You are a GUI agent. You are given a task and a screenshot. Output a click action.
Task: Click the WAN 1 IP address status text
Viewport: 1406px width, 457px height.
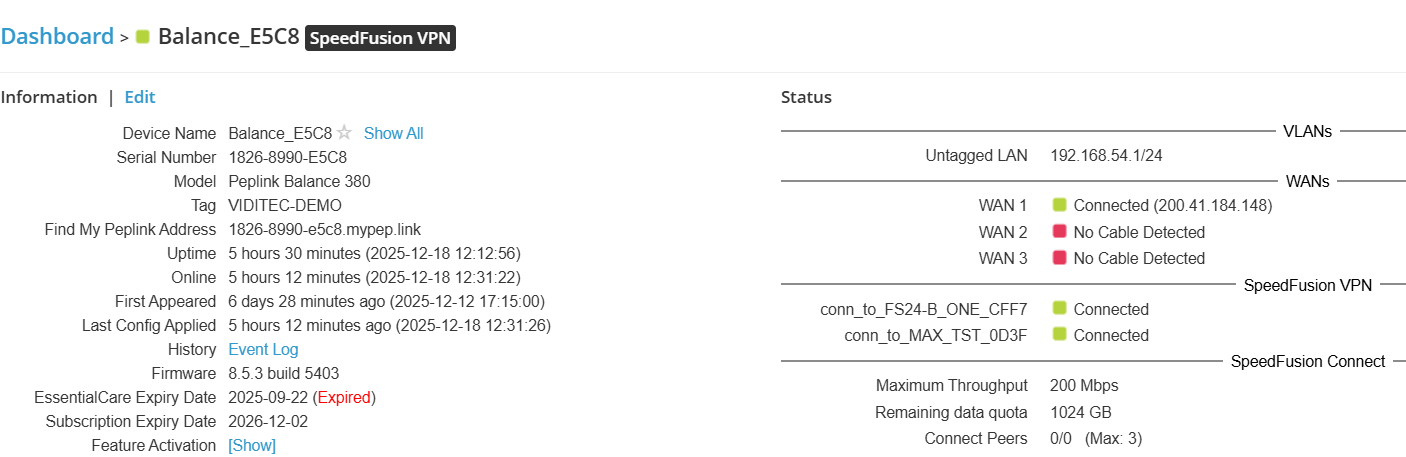(x=1173, y=205)
